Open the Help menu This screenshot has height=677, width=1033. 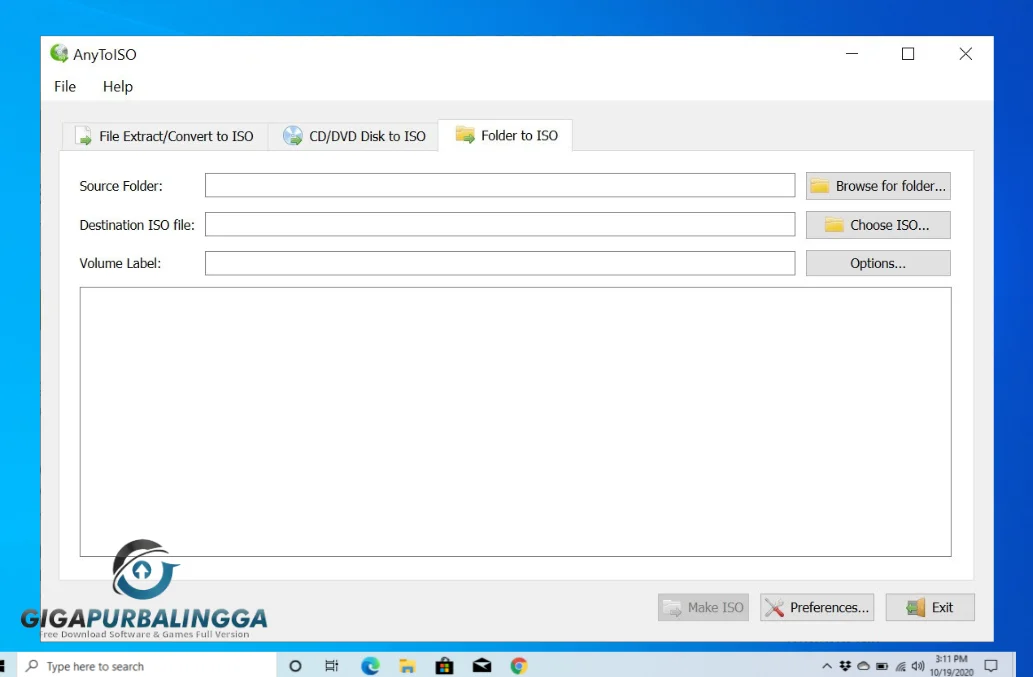[x=117, y=86]
